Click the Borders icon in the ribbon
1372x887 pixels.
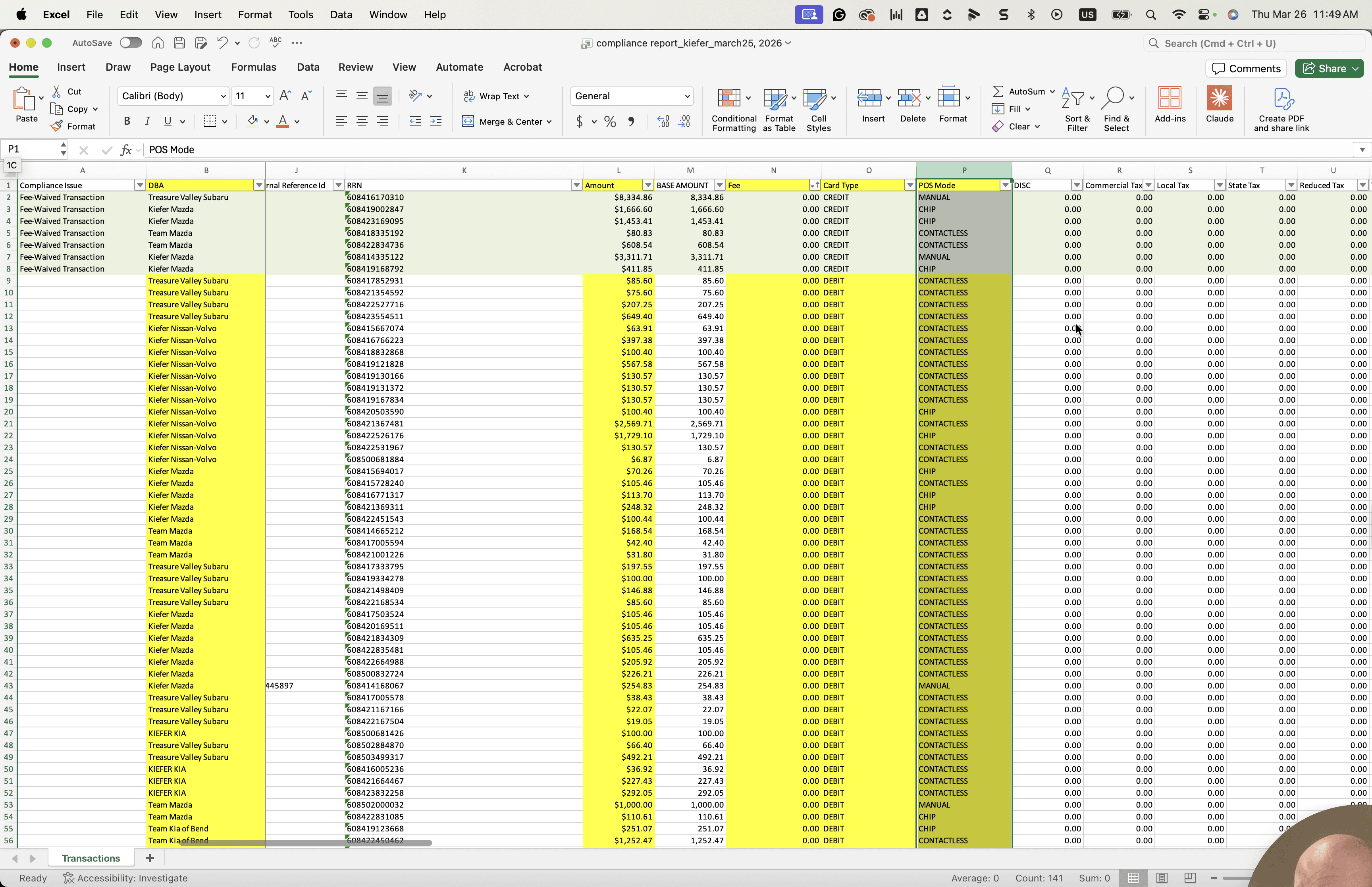click(x=210, y=121)
